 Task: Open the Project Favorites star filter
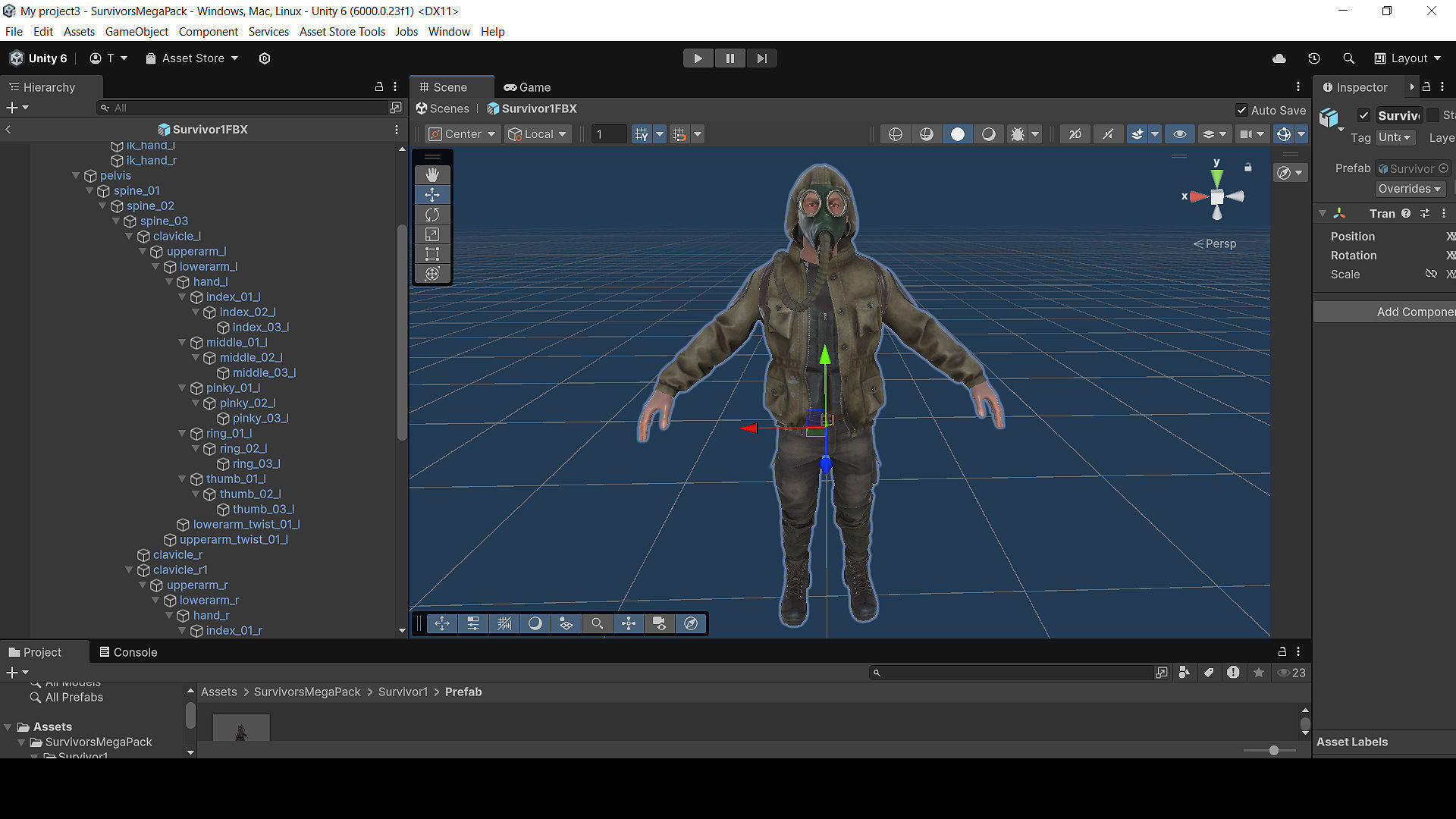tap(1259, 673)
